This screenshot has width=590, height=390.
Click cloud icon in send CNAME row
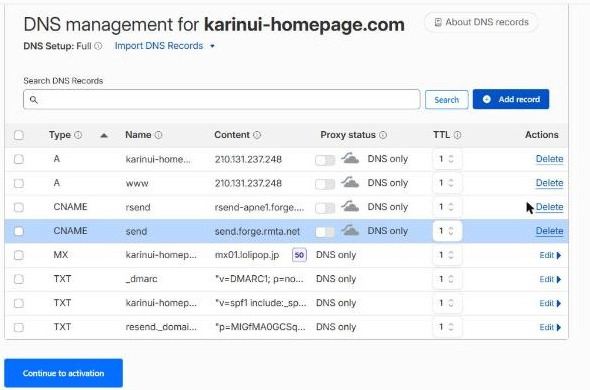pyautogui.click(x=350, y=230)
